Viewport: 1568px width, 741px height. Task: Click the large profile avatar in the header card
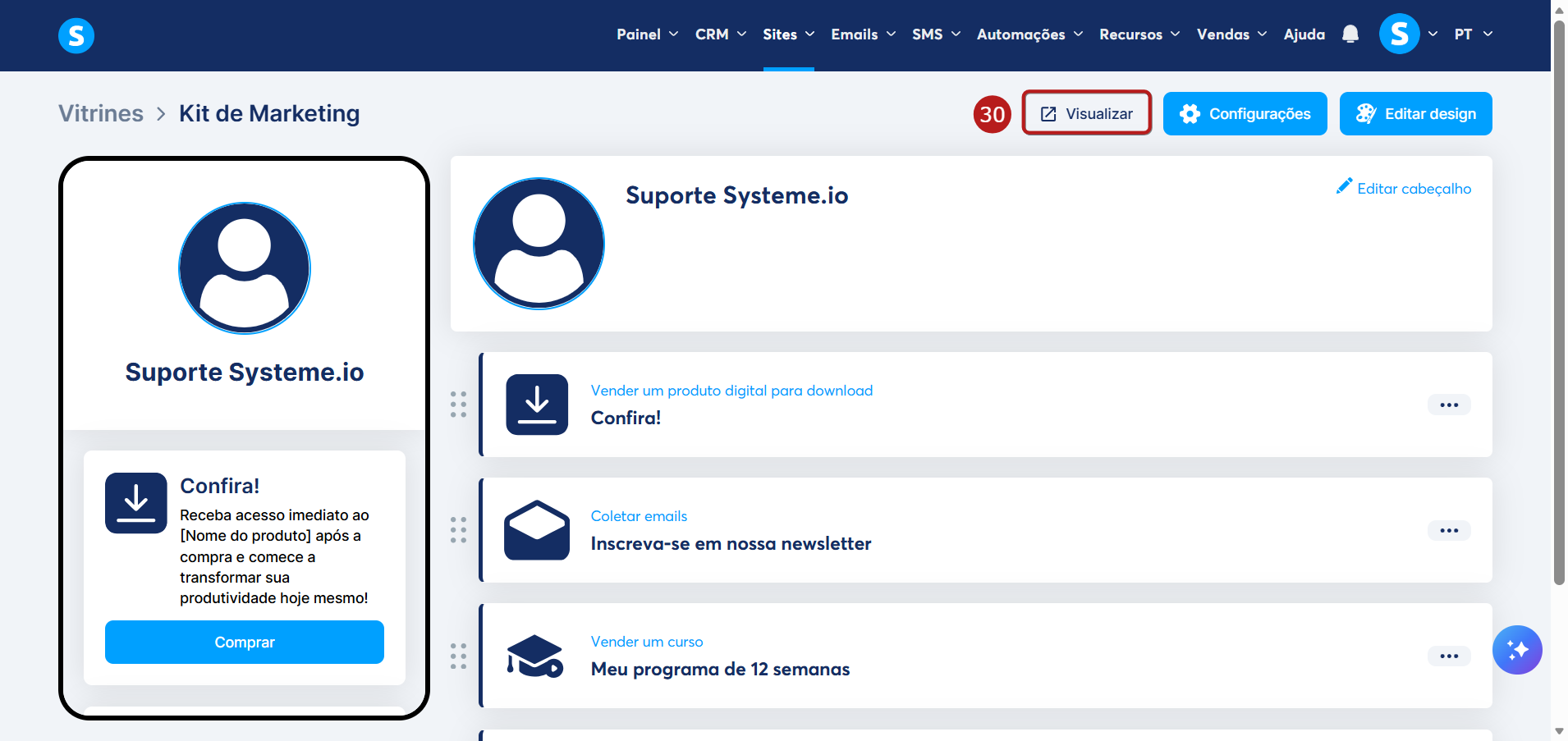pyautogui.click(x=539, y=244)
